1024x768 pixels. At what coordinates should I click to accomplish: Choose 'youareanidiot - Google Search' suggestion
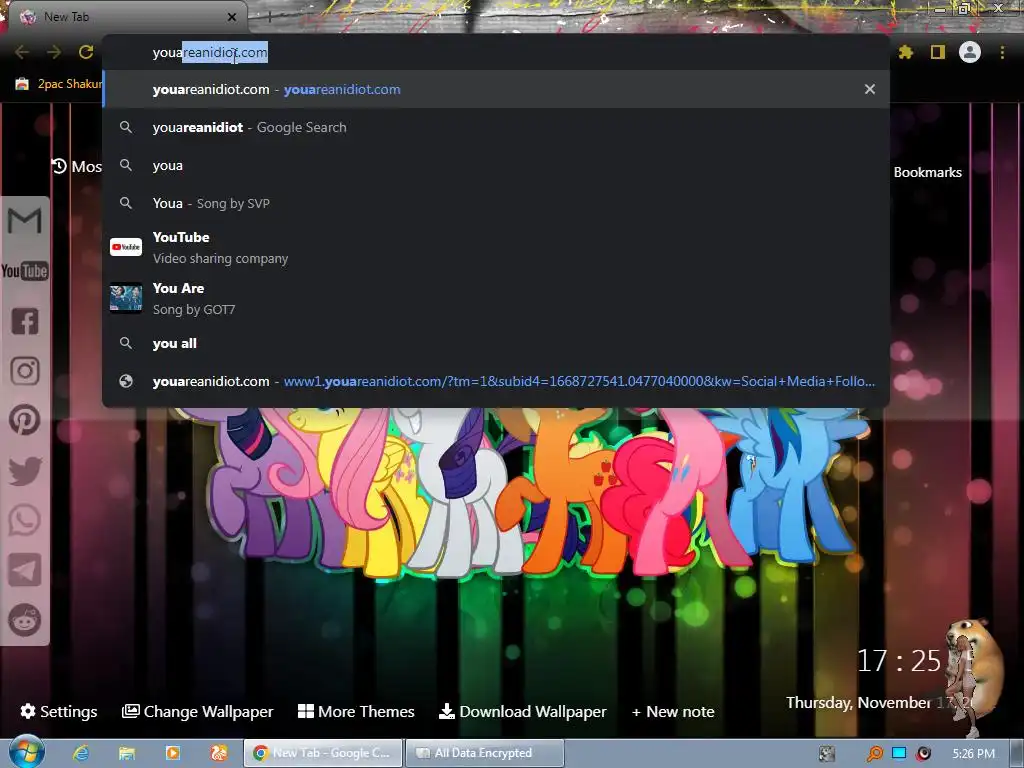click(496, 127)
